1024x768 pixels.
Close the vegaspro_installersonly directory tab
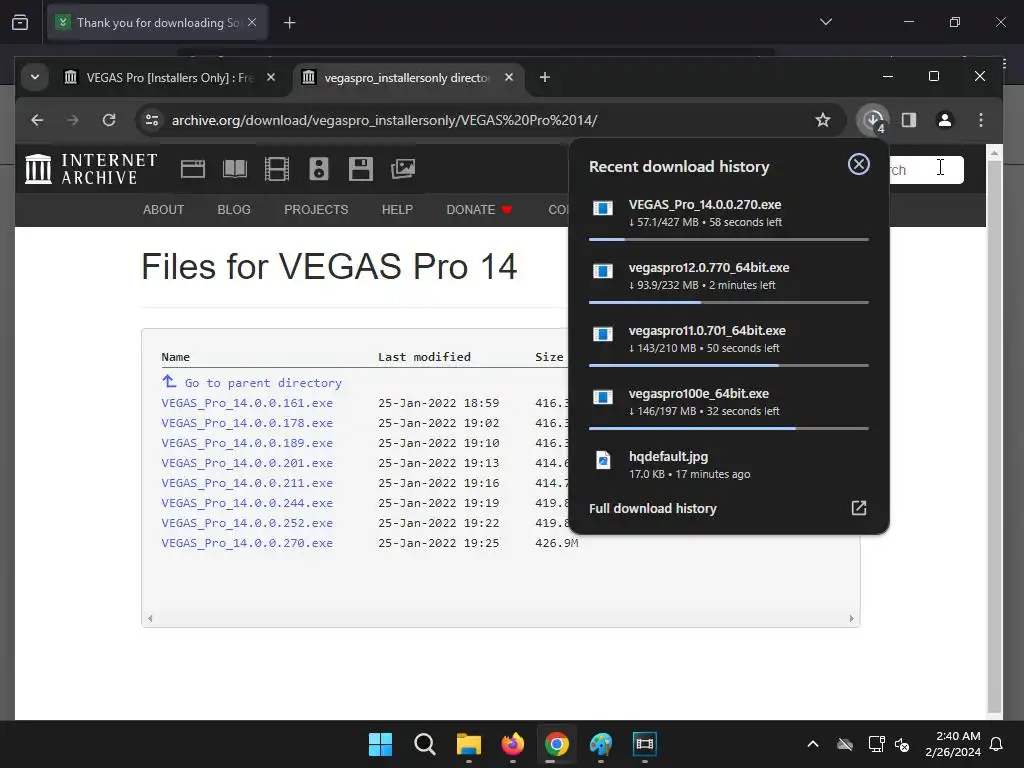coord(509,78)
